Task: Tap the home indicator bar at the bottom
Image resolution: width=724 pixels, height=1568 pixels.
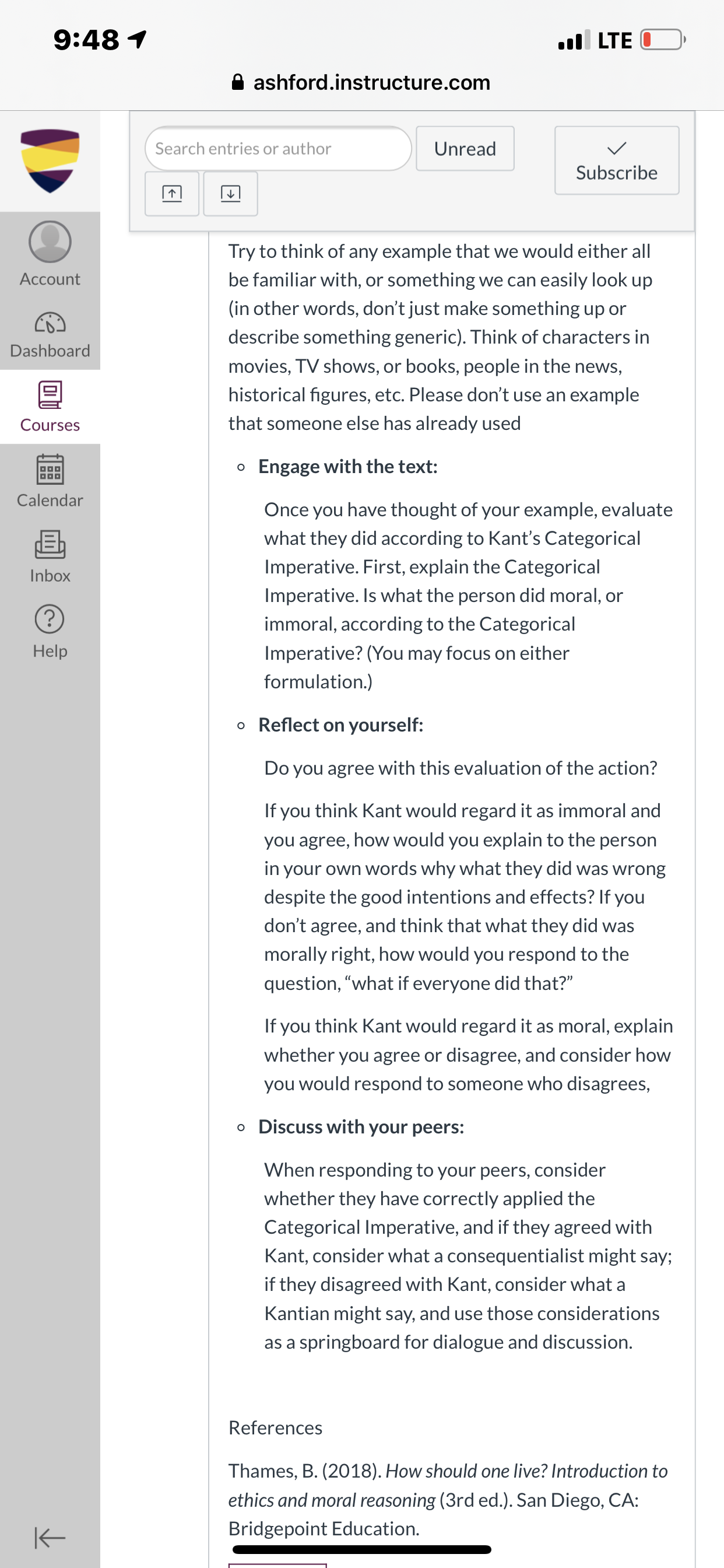Action: coord(362,1550)
